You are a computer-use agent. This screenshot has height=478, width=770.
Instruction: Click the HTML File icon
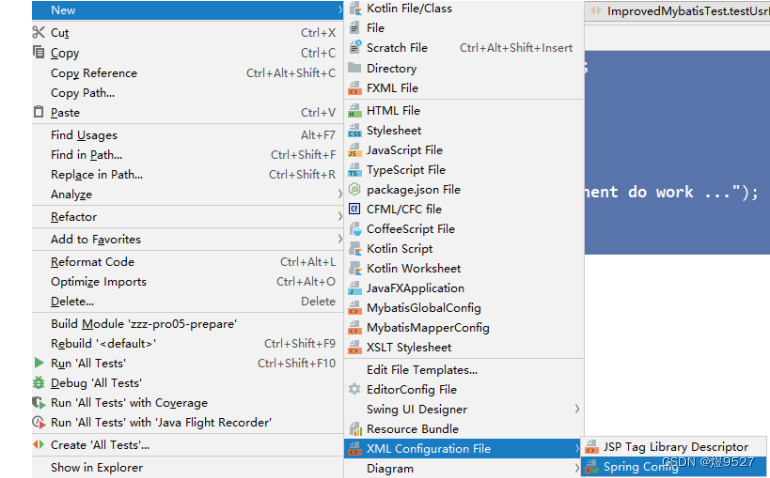(x=355, y=111)
